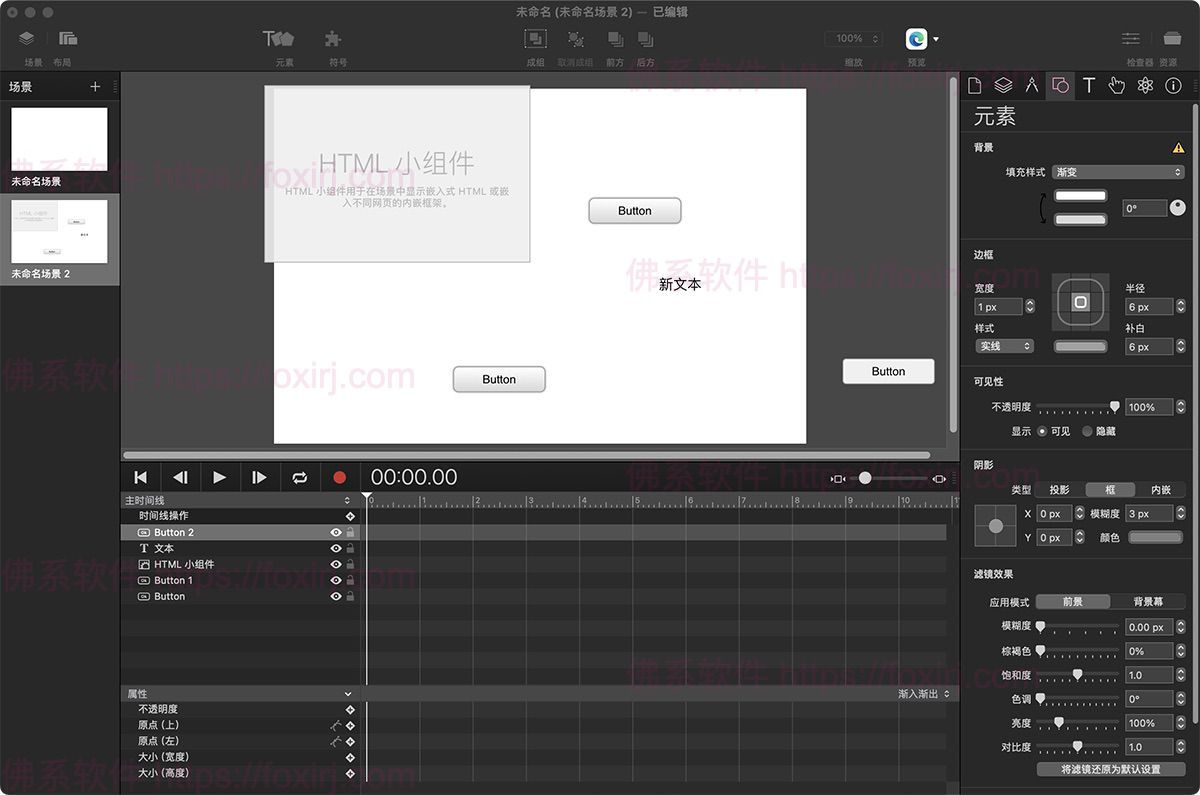The width and height of the screenshot is (1200, 795).
Task: Open the 渐入渐出 easing dropdown
Action: (x=924, y=694)
